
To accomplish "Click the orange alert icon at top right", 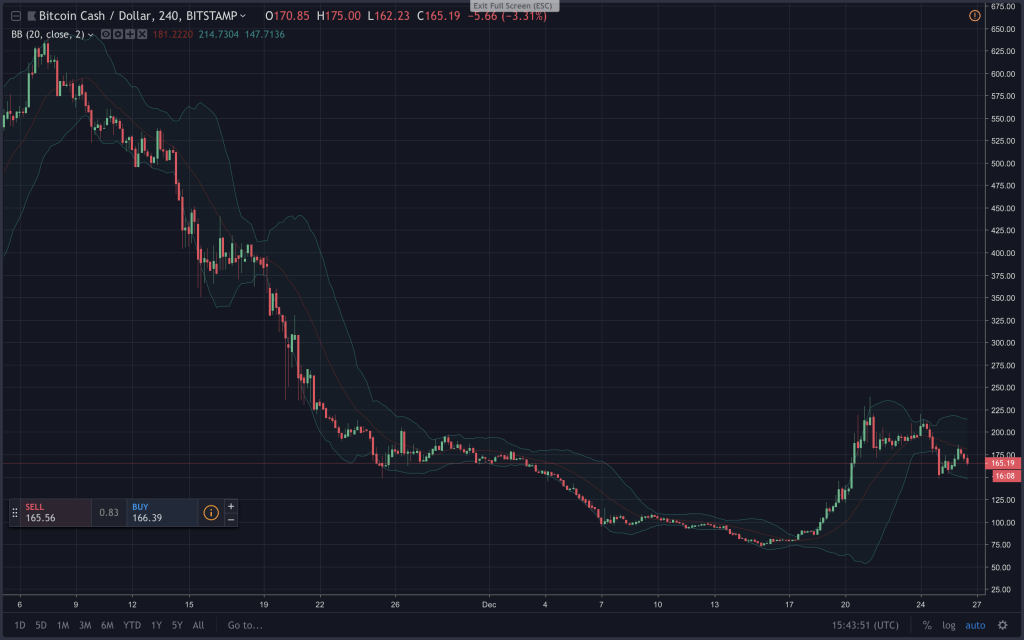I will coord(975,16).
